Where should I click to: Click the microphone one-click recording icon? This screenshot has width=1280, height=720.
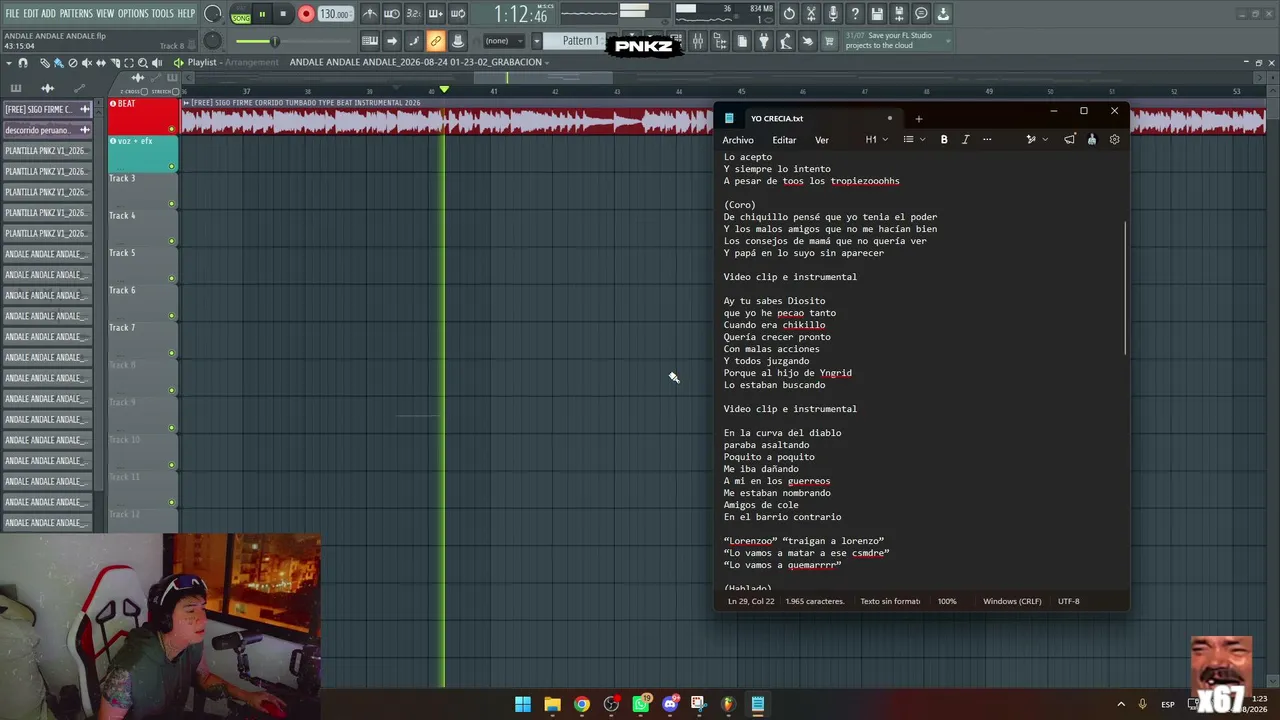click(x=833, y=14)
